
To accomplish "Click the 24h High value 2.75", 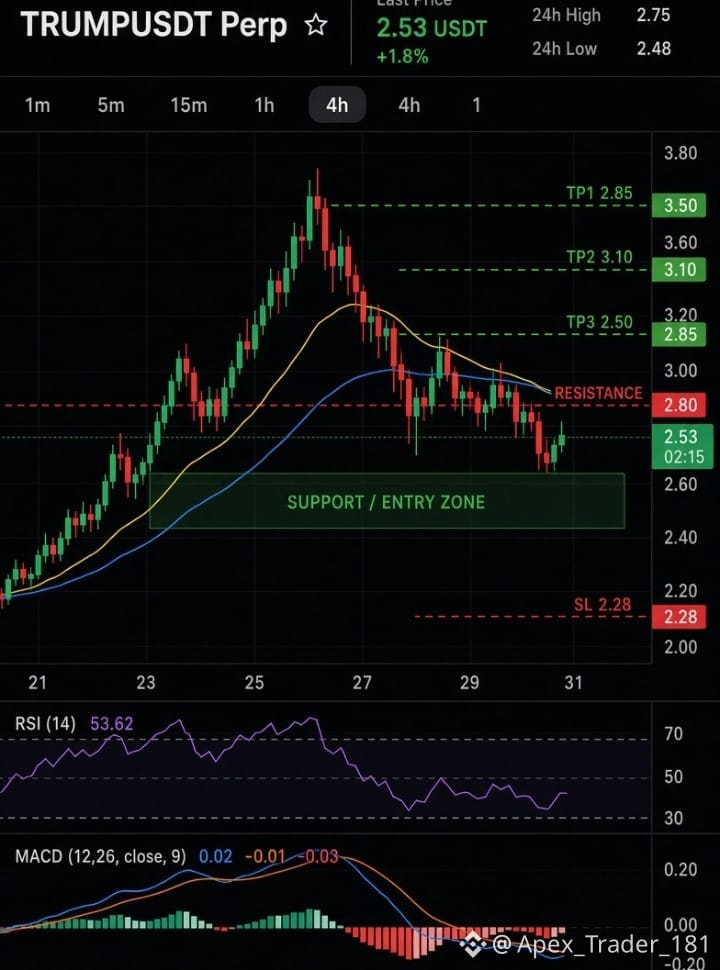I will [654, 15].
